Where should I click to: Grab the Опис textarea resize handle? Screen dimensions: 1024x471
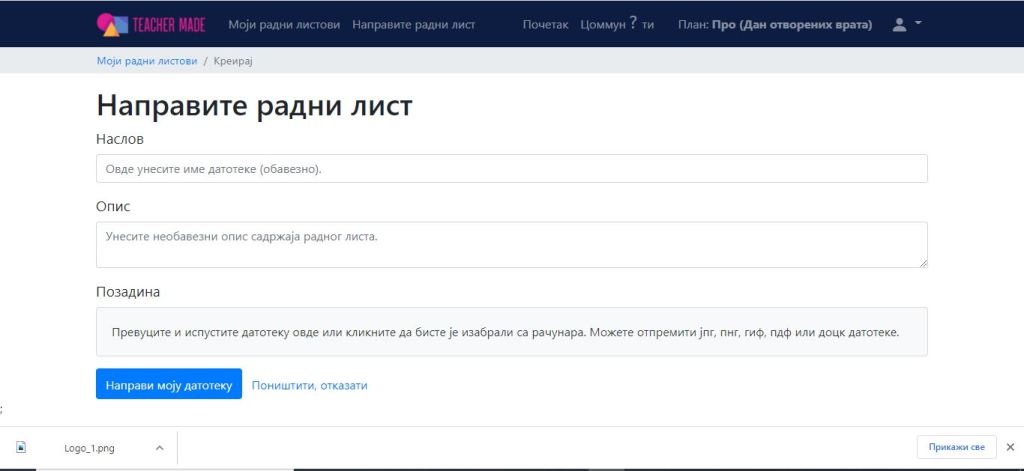pyautogui.click(x=922, y=263)
